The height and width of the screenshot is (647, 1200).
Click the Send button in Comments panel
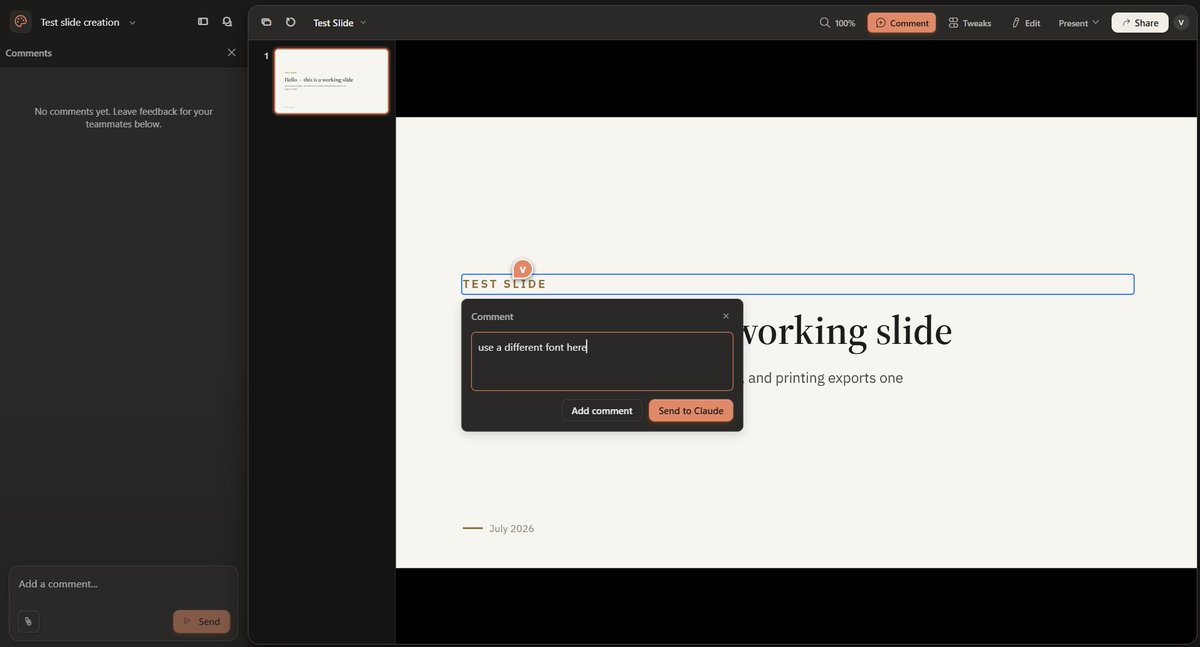201,621
